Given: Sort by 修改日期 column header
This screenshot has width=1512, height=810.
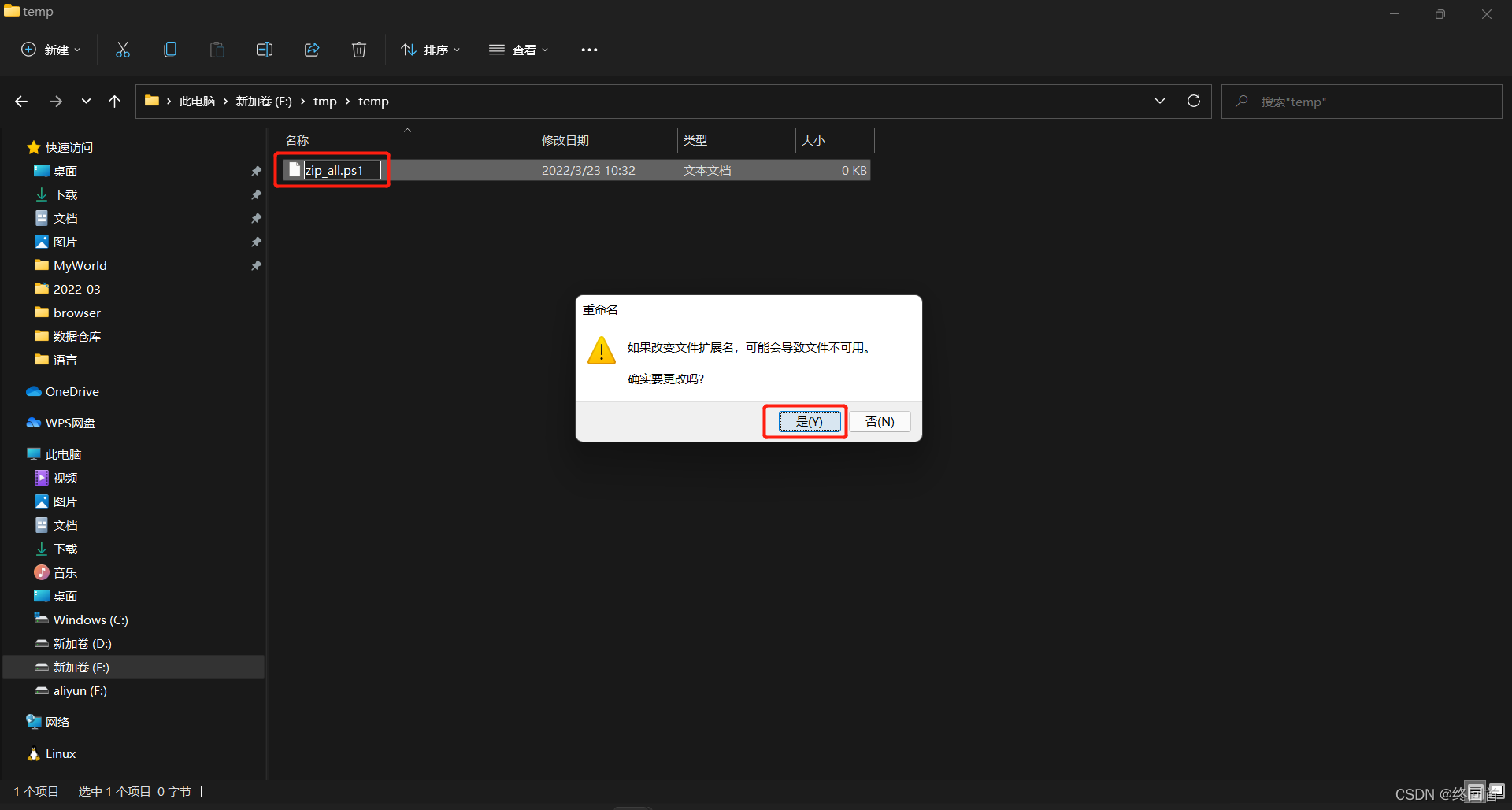Looking at the screenshot, I should click(x=565, y=141).
